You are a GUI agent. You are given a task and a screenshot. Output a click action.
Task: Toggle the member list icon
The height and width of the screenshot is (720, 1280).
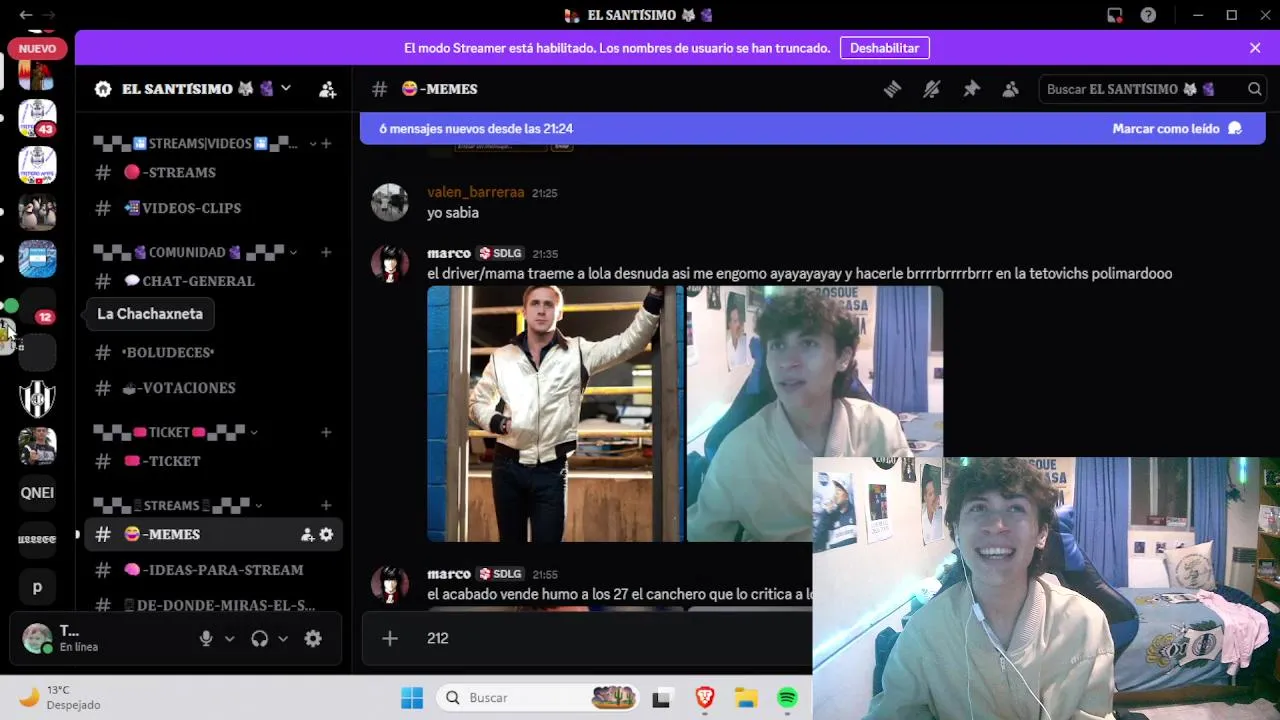pos(1010,89)
